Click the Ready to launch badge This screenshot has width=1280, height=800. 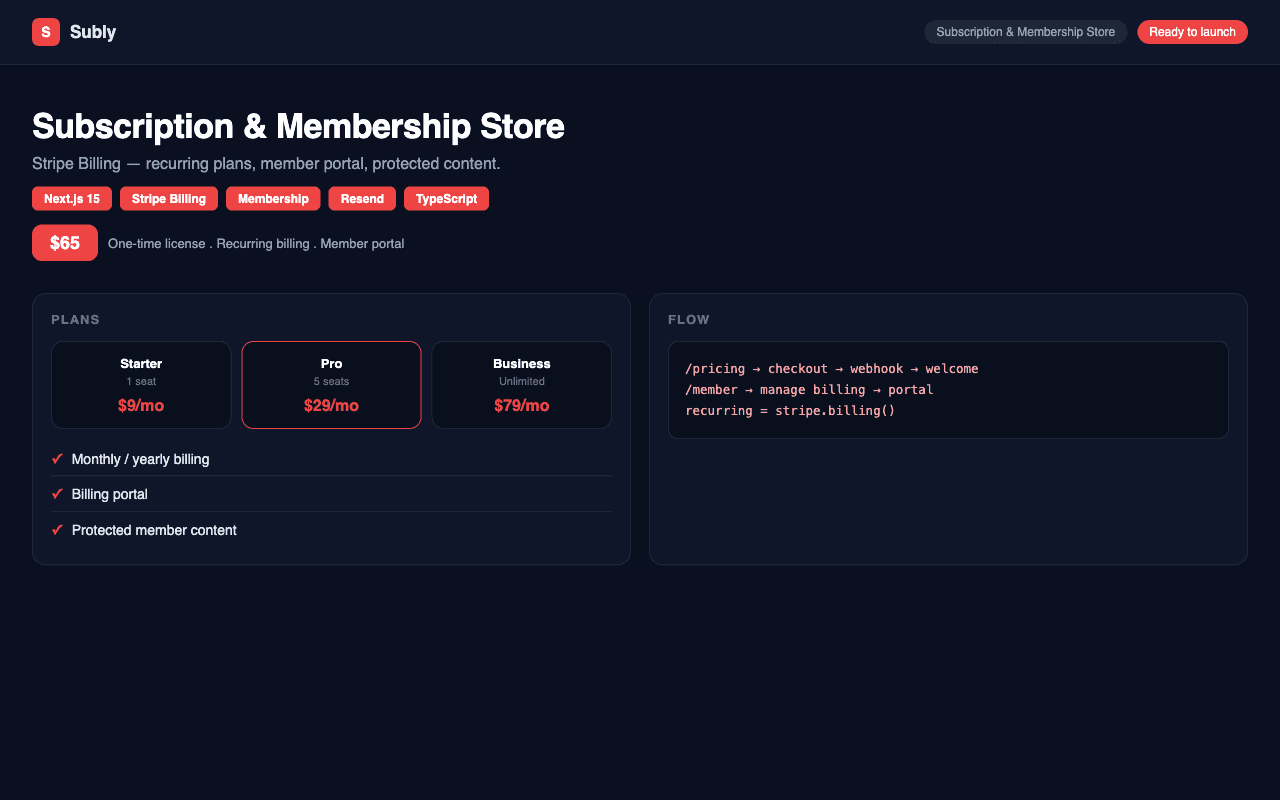pyautogui.click(x=1192, y=32)
